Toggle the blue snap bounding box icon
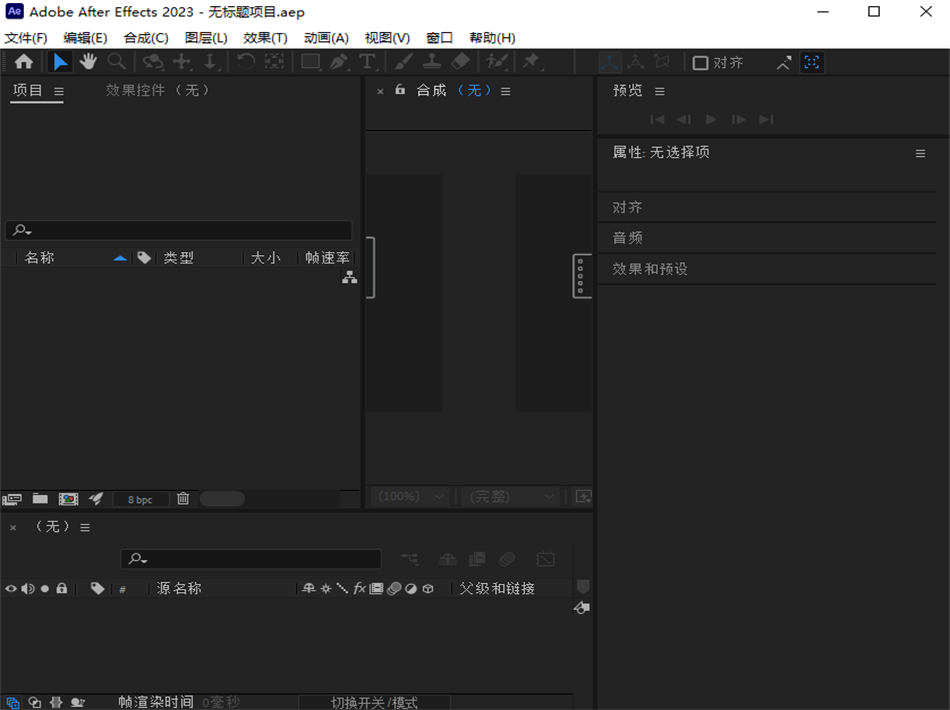This screenshot has width=950, height=710. pos(812,62)
